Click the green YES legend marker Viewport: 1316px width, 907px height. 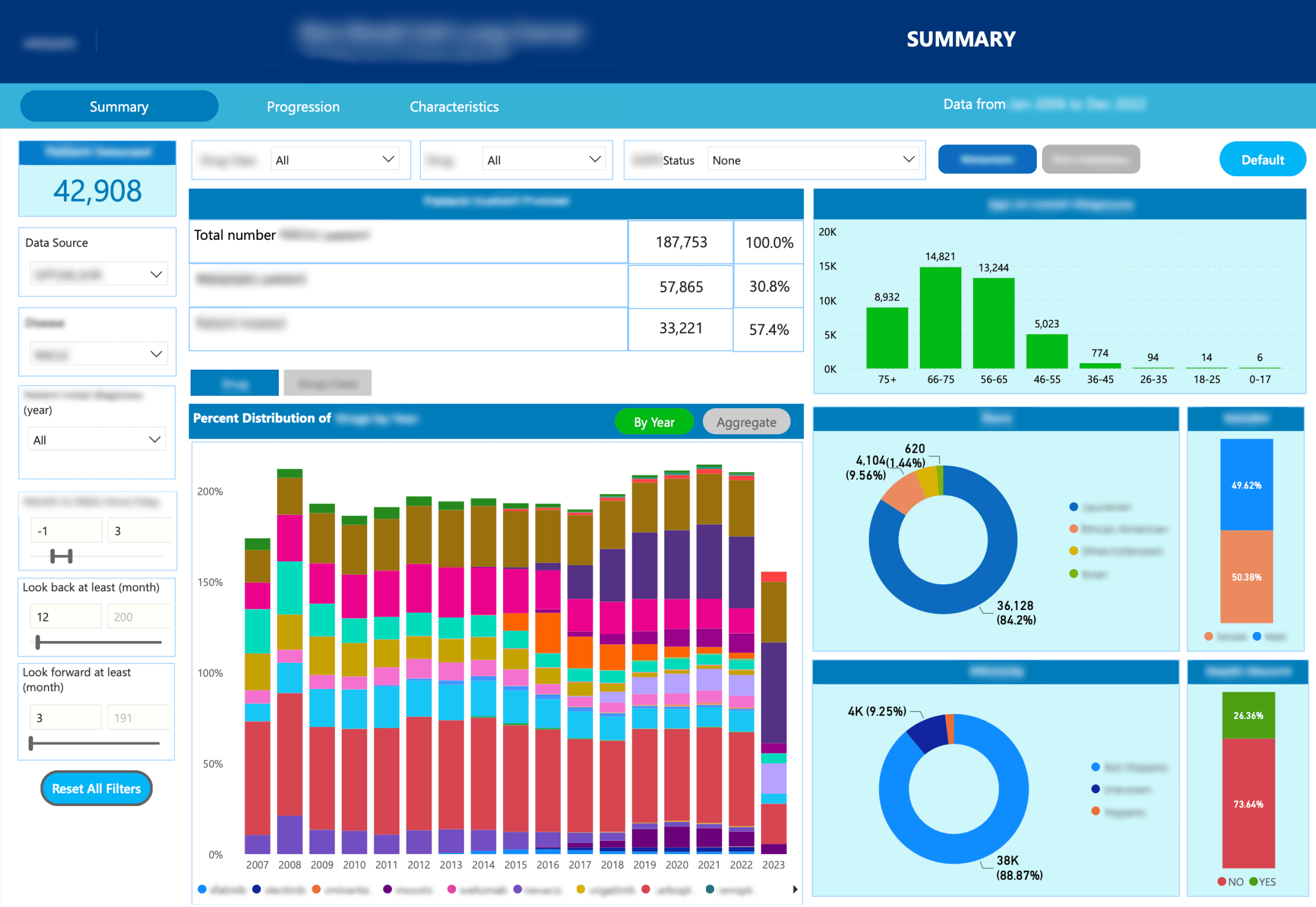[1253, 881]
